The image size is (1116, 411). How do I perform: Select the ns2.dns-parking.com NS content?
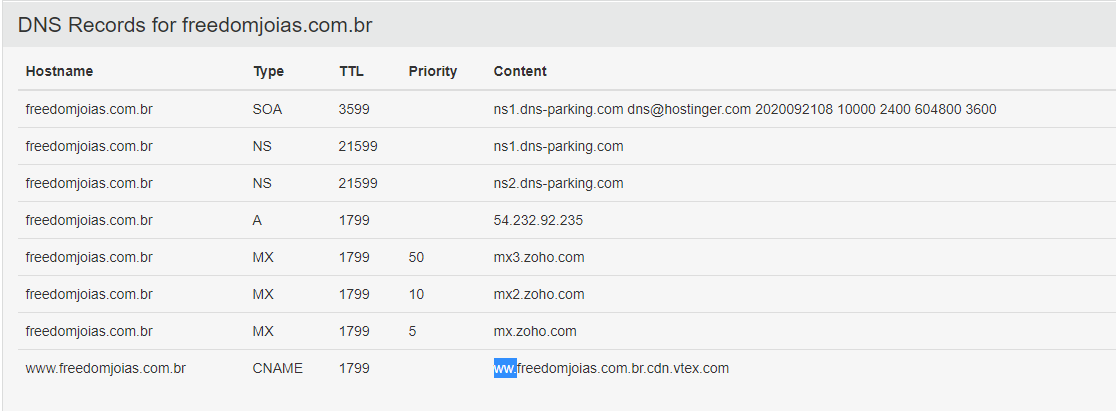tap(559, 184)
